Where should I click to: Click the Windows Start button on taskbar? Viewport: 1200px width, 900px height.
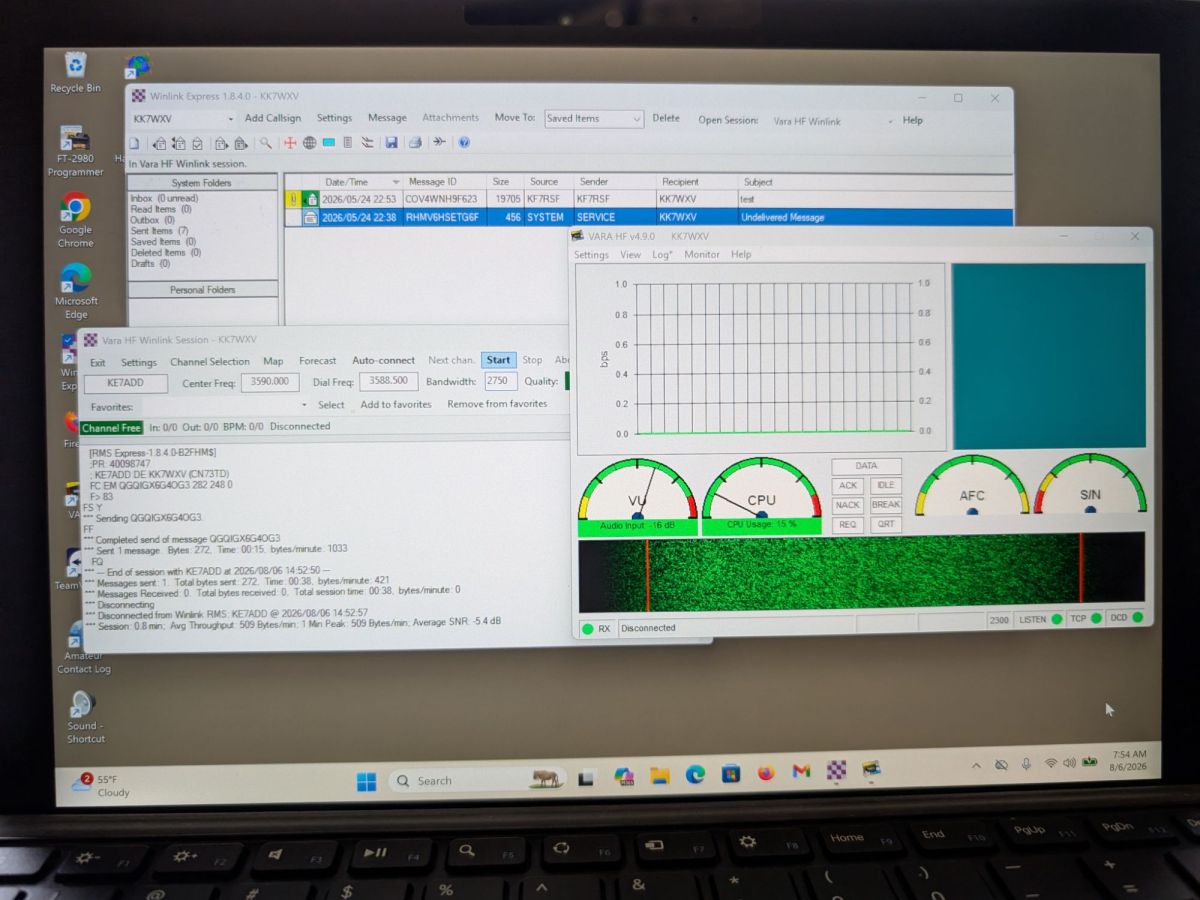coord(366,781)
